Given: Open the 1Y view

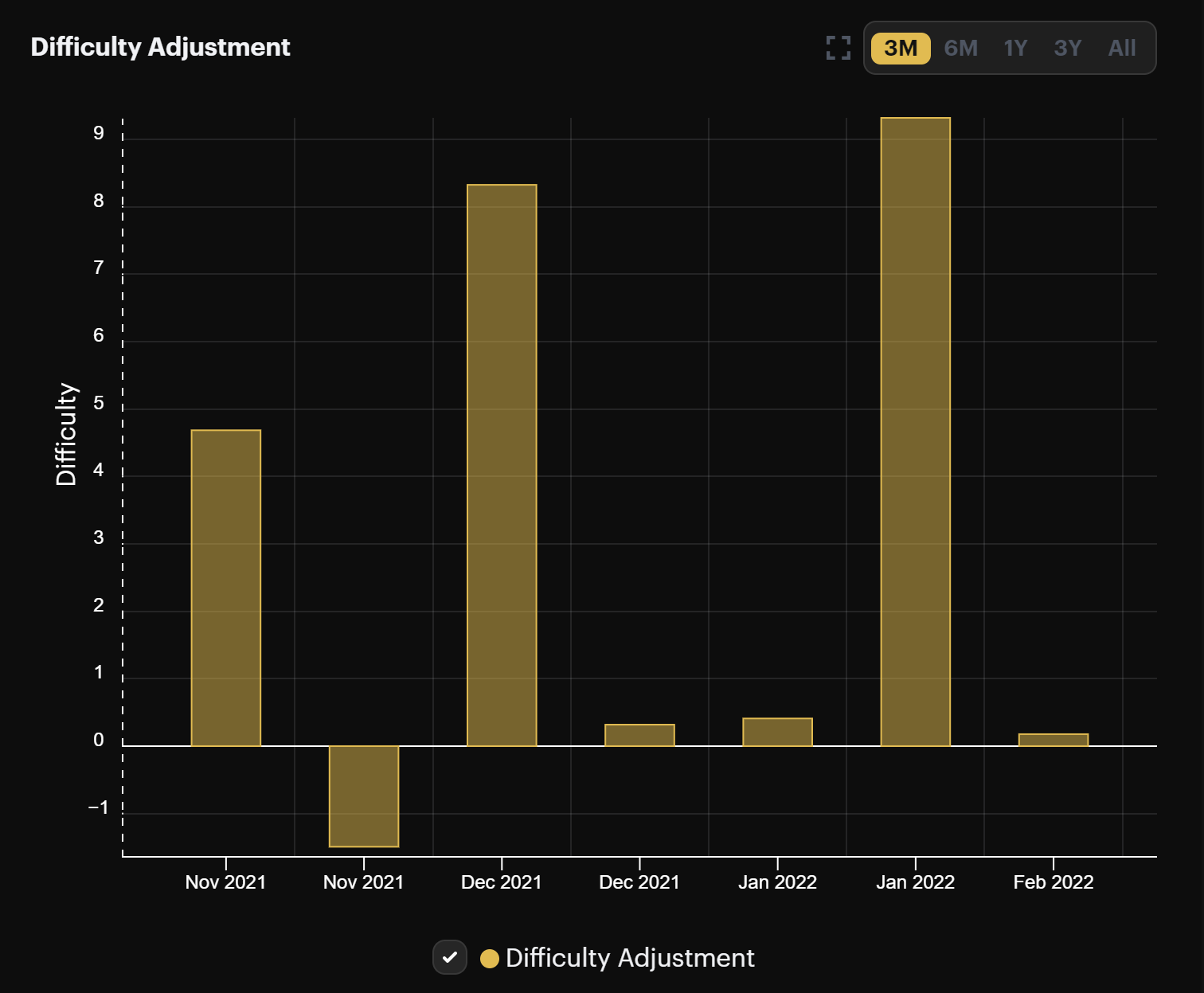Looking at the screenshot, I should (x=1015, y=48).
